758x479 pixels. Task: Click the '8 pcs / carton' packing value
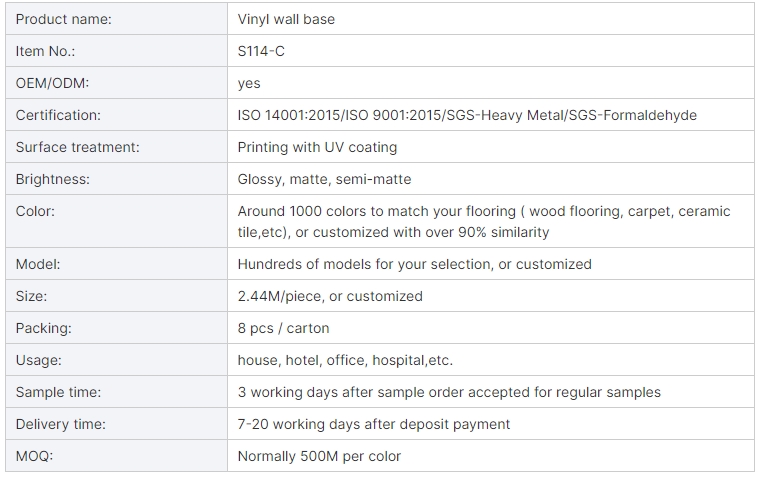283,328
